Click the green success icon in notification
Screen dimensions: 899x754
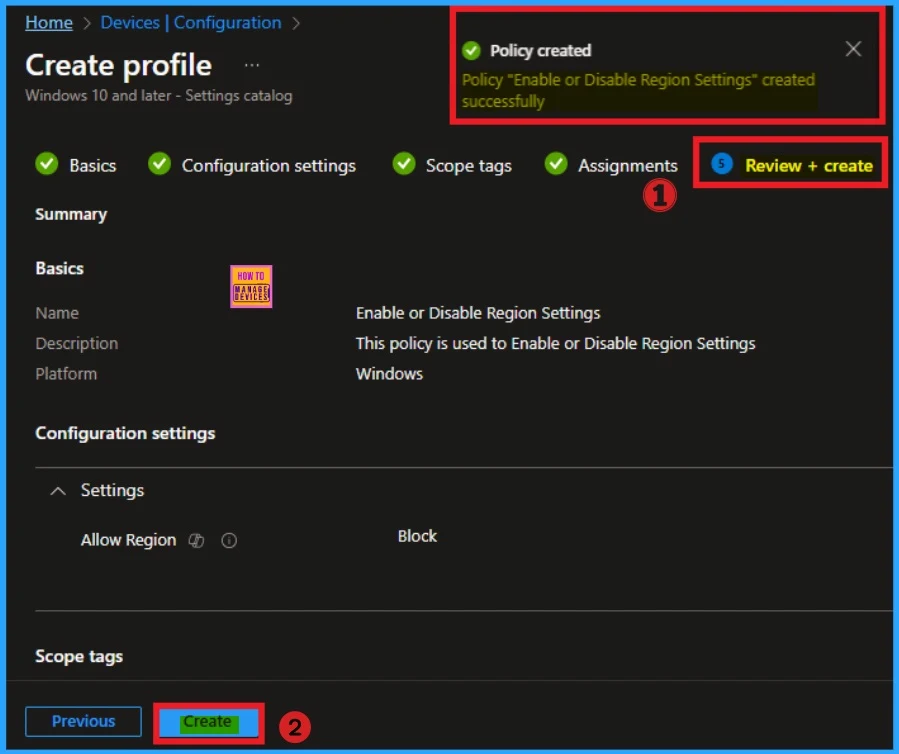pyautogui.click(x=471, y=50)
